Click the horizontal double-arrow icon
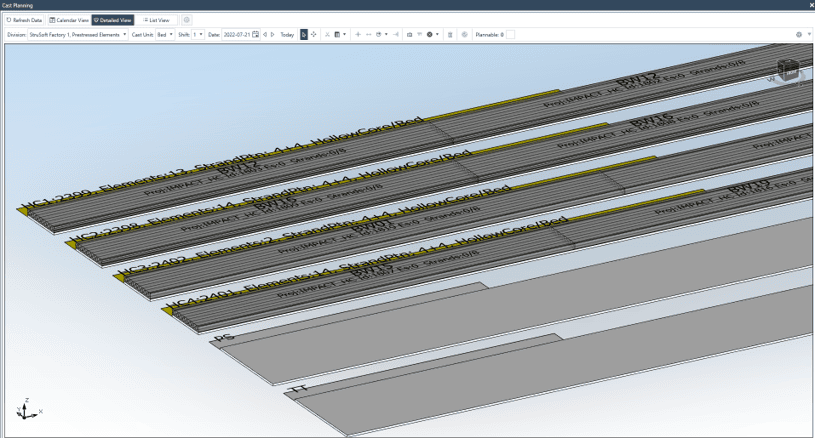Viewport: 815px width, 438px height. (369, 35)
